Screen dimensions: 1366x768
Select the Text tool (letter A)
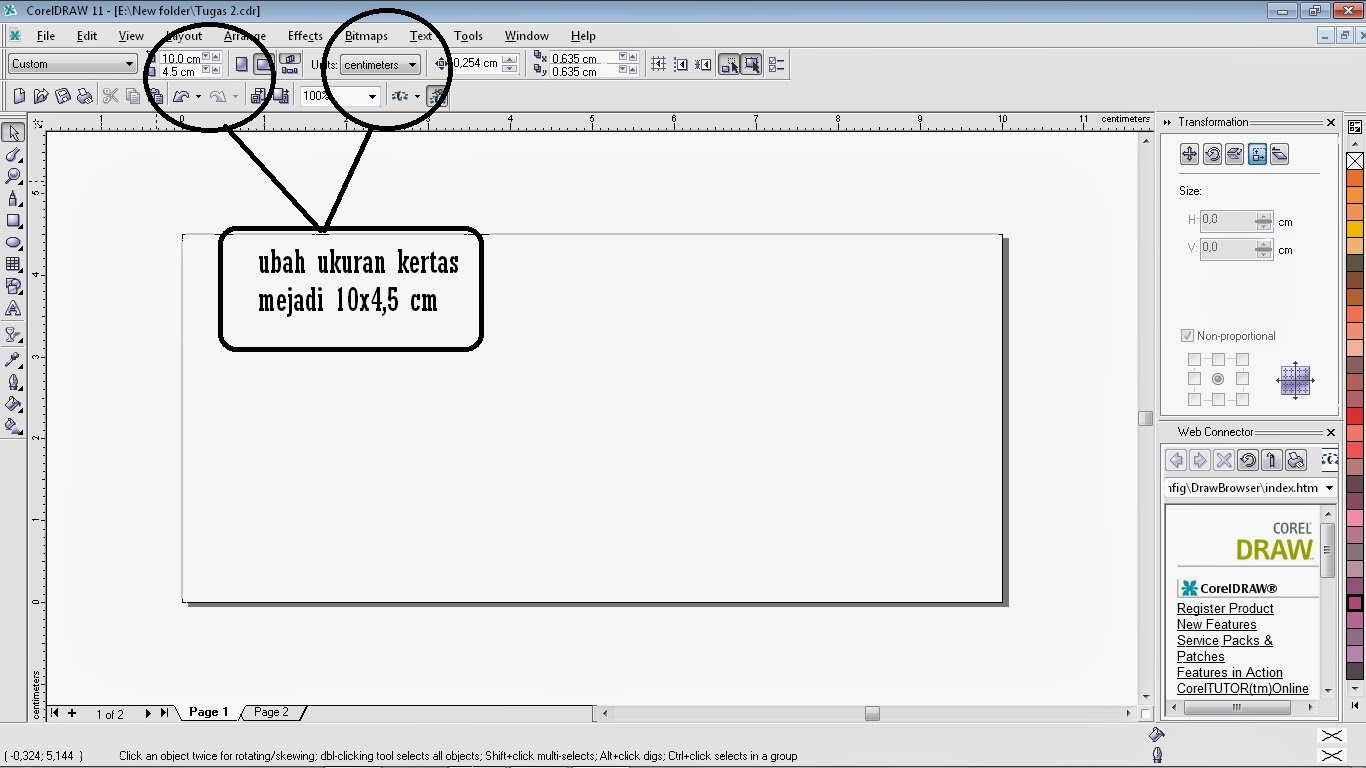13,309
